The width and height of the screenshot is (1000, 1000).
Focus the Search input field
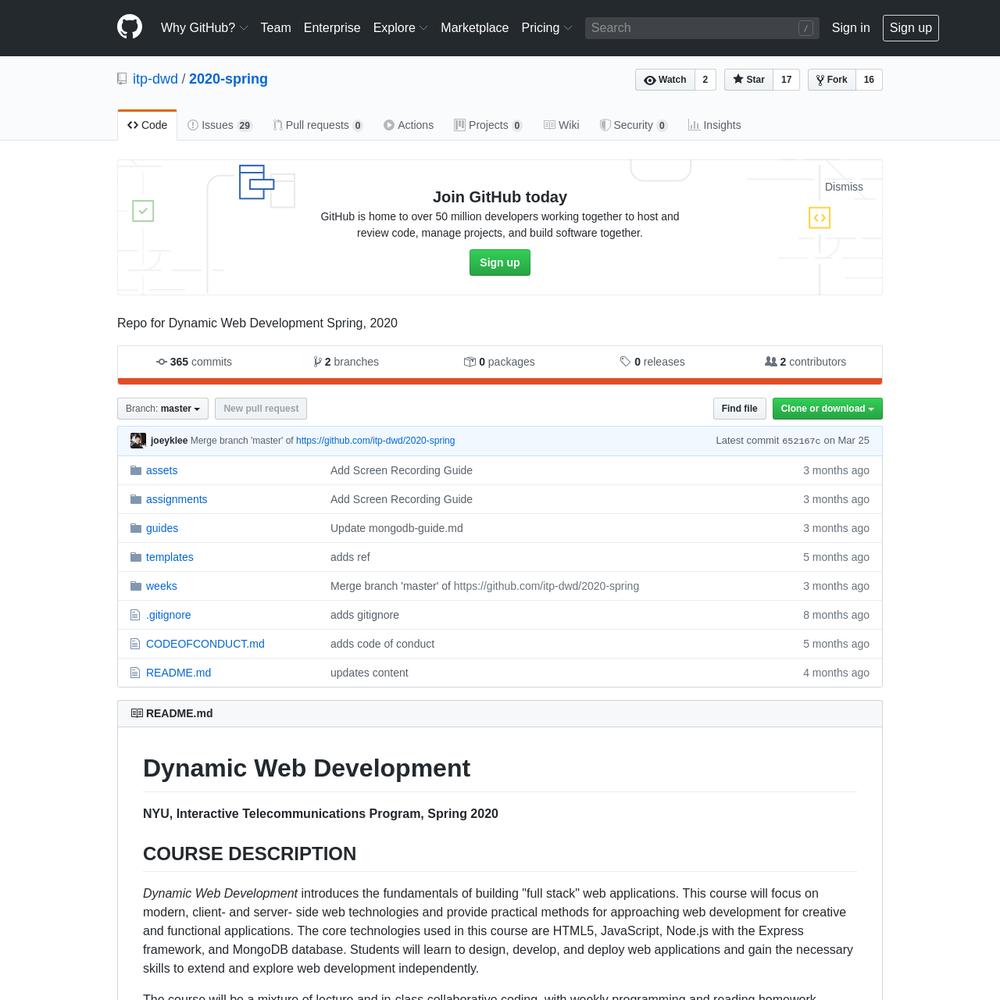702,28
